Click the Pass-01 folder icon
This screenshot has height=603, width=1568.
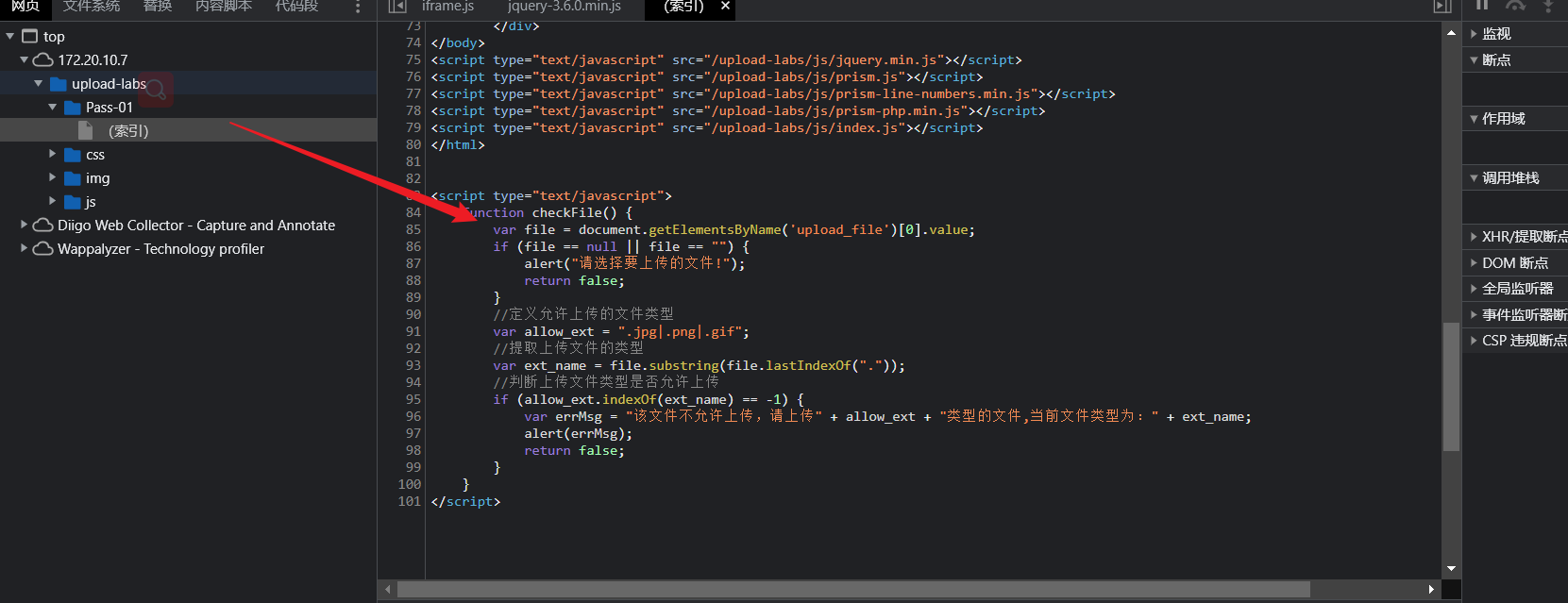point(73,108)
